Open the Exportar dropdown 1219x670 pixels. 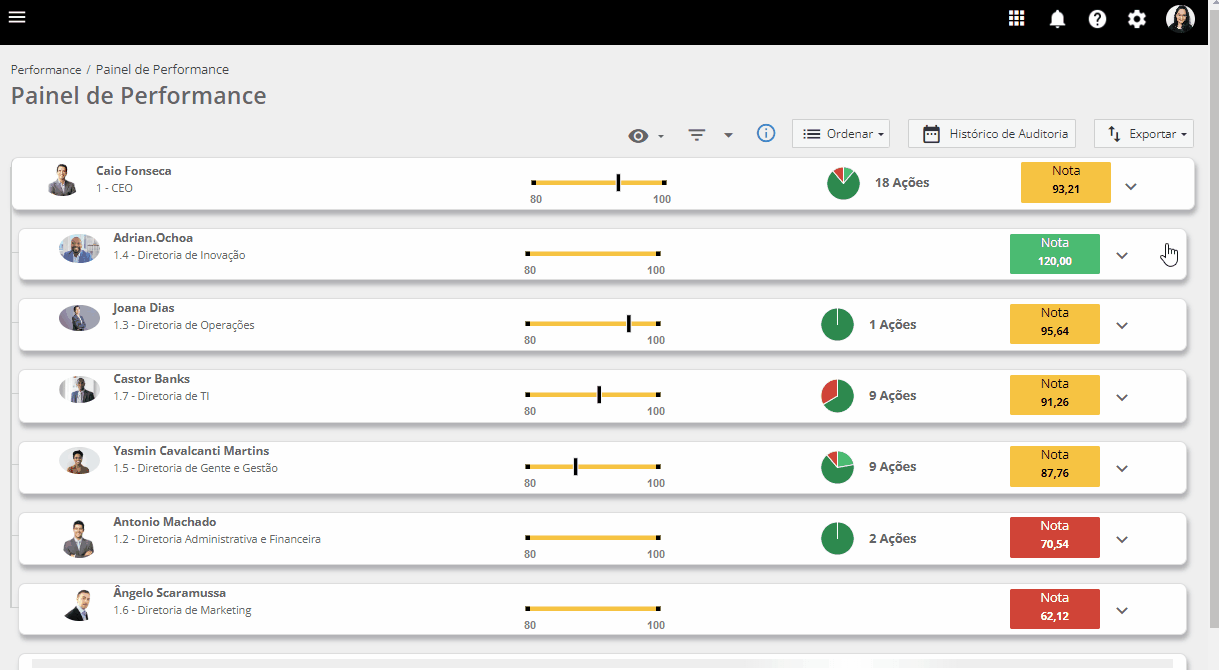point(1143,133)
